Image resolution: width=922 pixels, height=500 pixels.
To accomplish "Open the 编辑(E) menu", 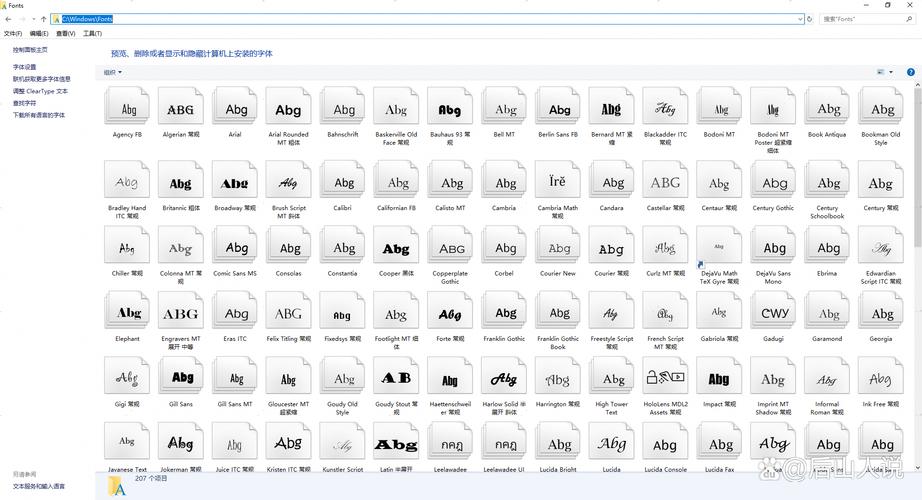I will [x=39, y=34].
